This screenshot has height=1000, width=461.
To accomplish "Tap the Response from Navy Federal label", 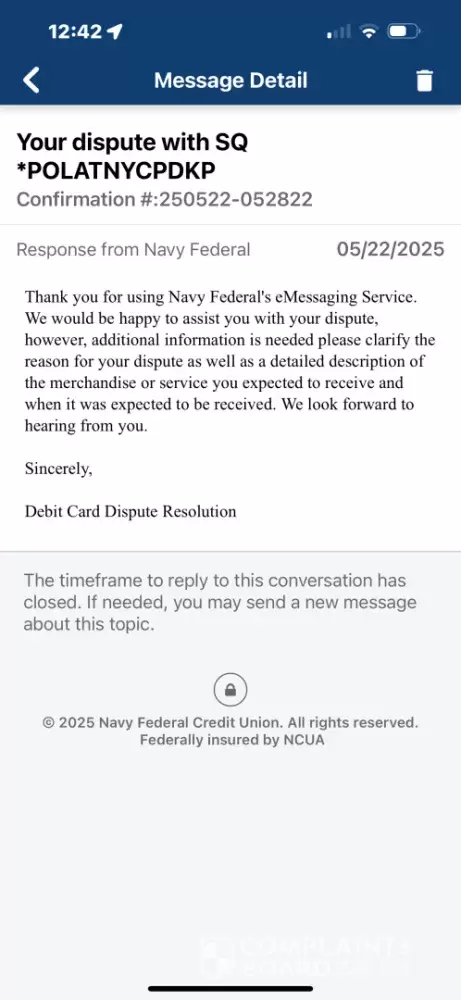I will click(133, 249).
